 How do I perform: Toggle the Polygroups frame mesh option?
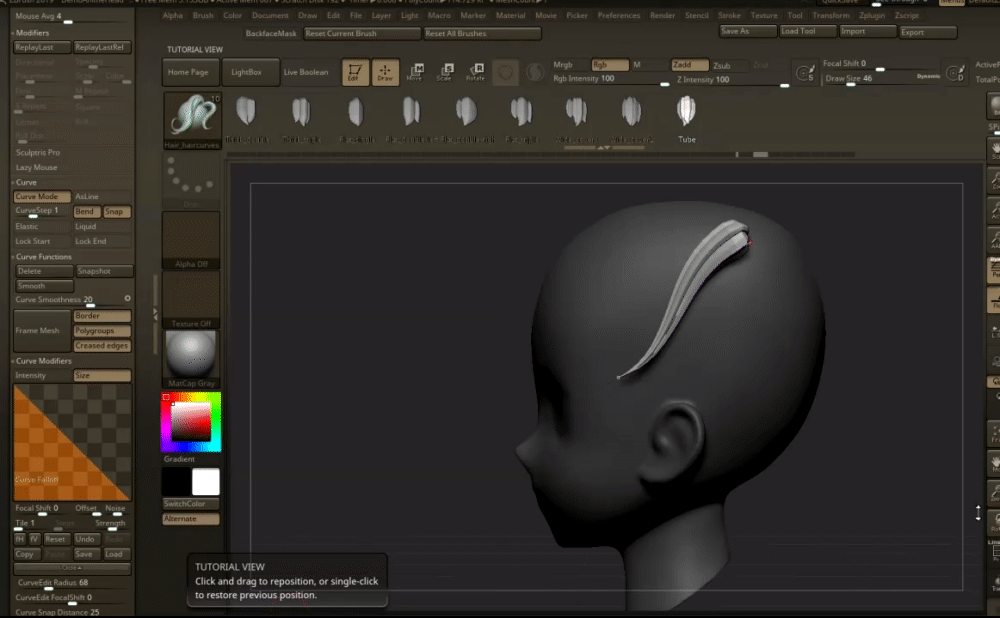[x=102, y=330]
